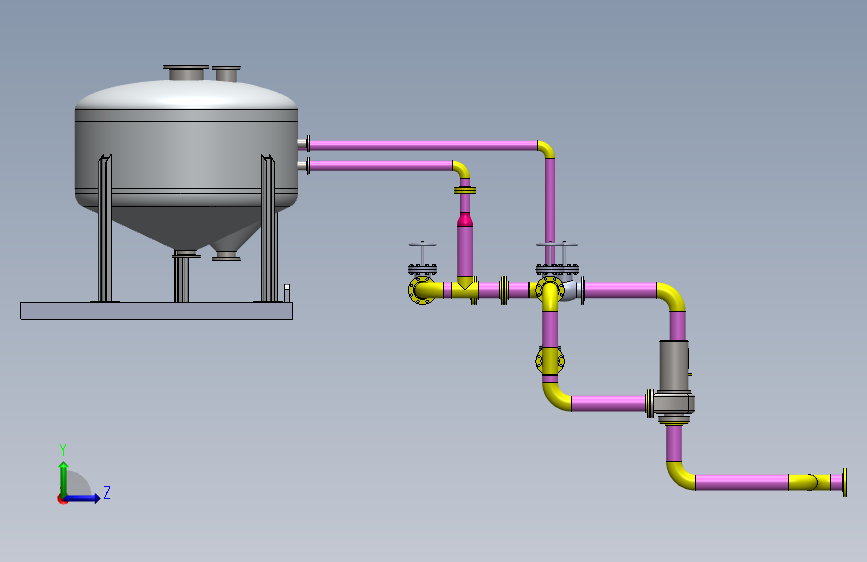Image resolution: width=867 pixels, height=562 pixels.
Task: Select the yellow tee near the outlet end
Action: 809,482
